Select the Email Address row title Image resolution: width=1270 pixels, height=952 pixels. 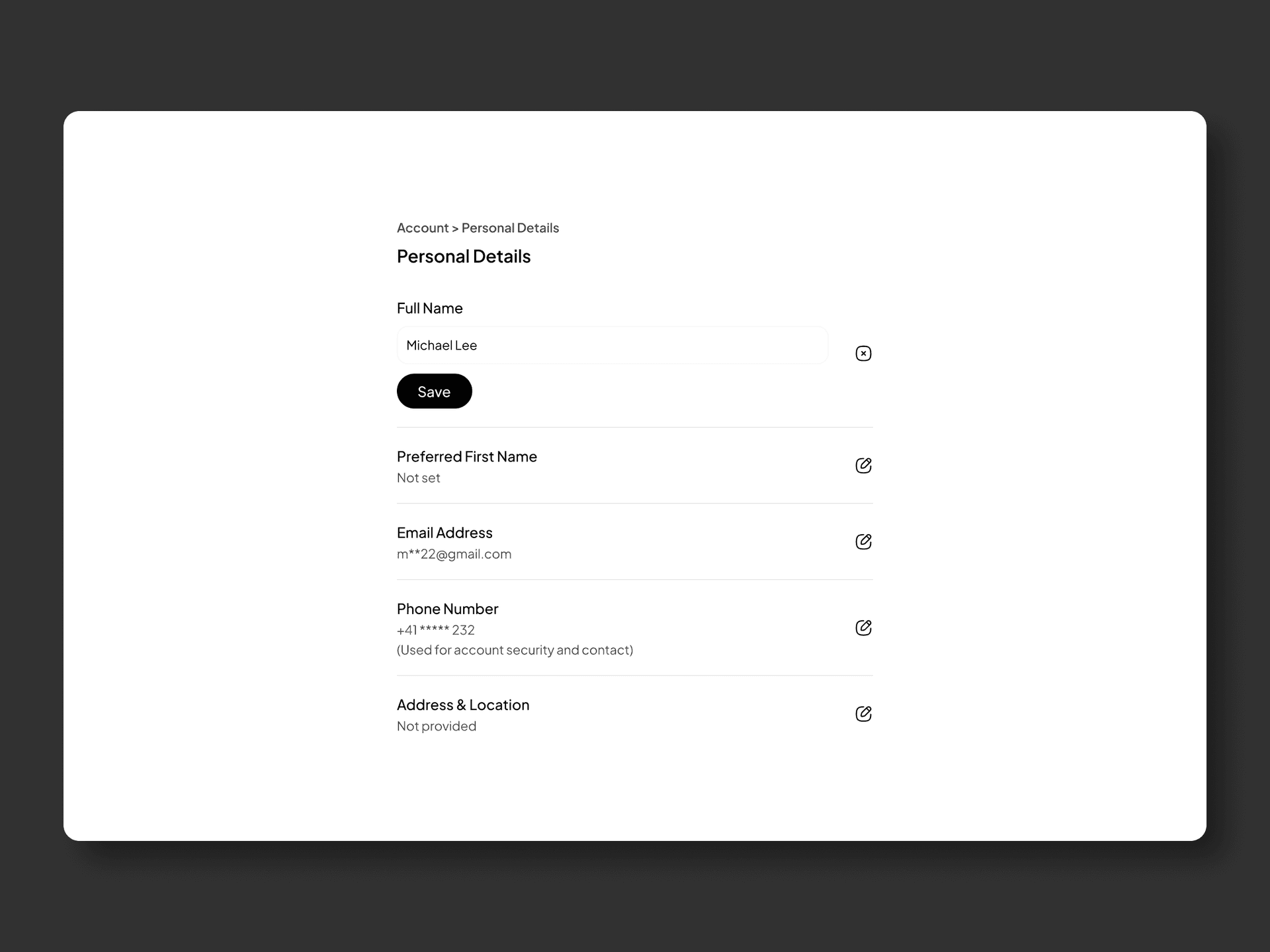pos(444,533)
